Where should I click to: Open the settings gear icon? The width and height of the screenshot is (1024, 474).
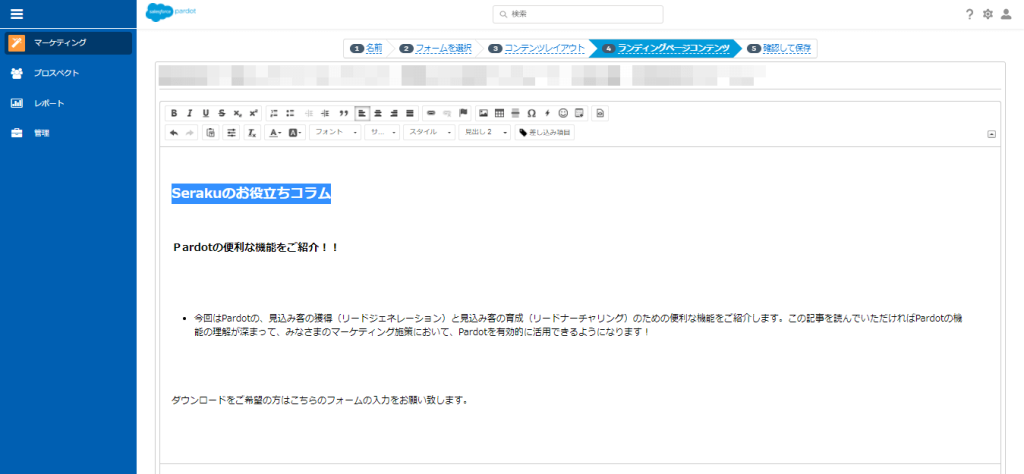(987, 14)
